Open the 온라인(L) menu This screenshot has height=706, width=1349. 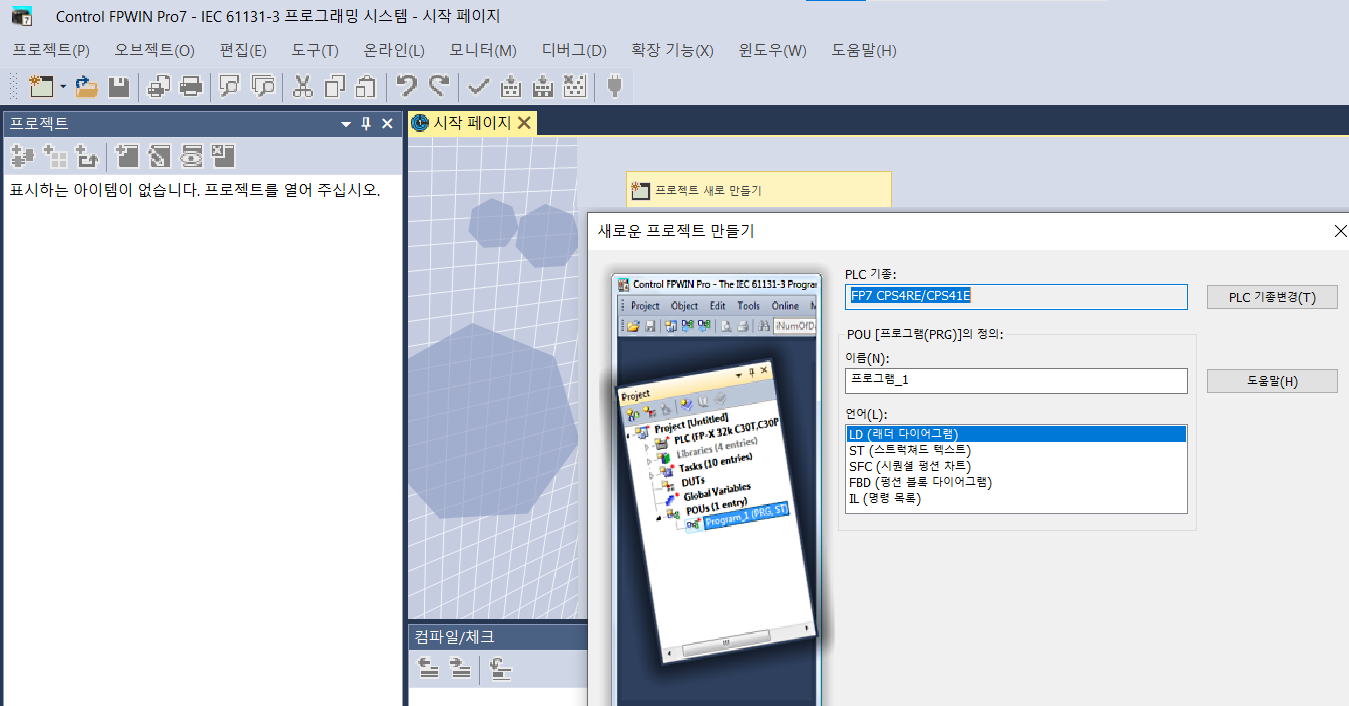pyautogui.click(x=394, y=51)
